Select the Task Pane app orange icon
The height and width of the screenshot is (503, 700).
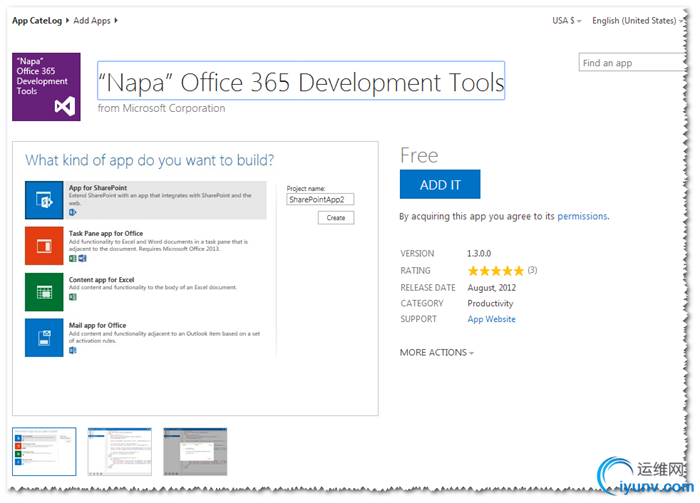44,245
